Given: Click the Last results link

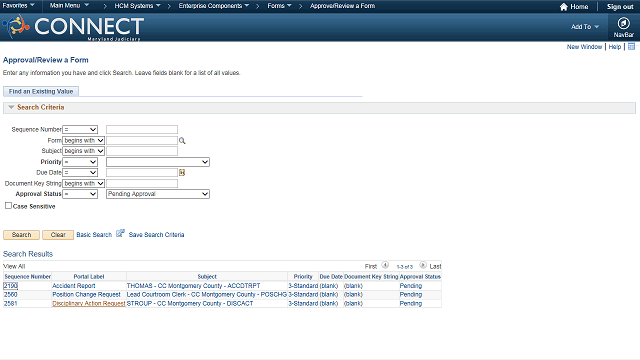Looking at the screenshot, I should [435, 266].
